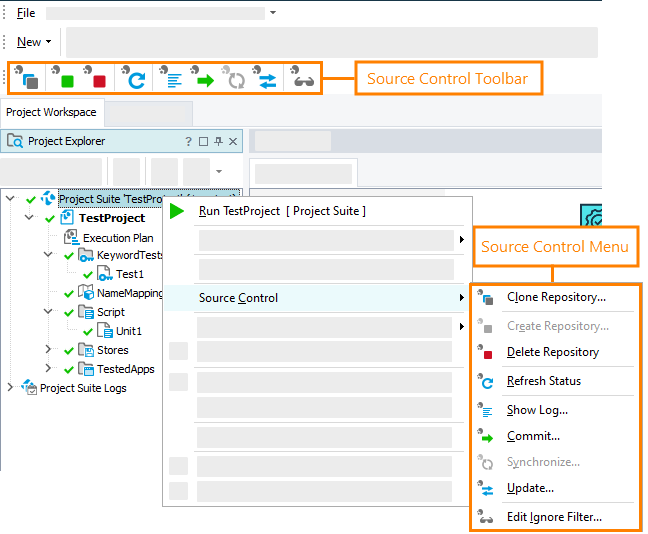Expand the Project Suite Logs node
648x534 pixels.
11,387
